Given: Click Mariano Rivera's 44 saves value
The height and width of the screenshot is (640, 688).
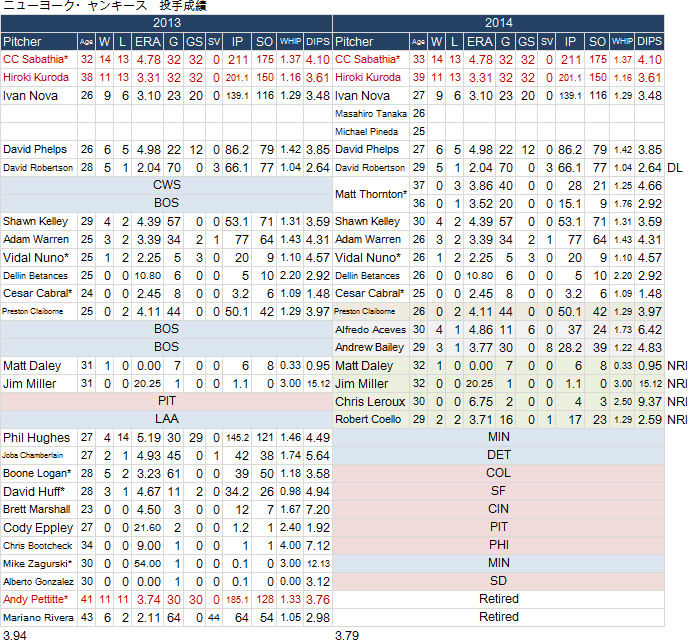Looking at the screenshot, I should [214, 618].
